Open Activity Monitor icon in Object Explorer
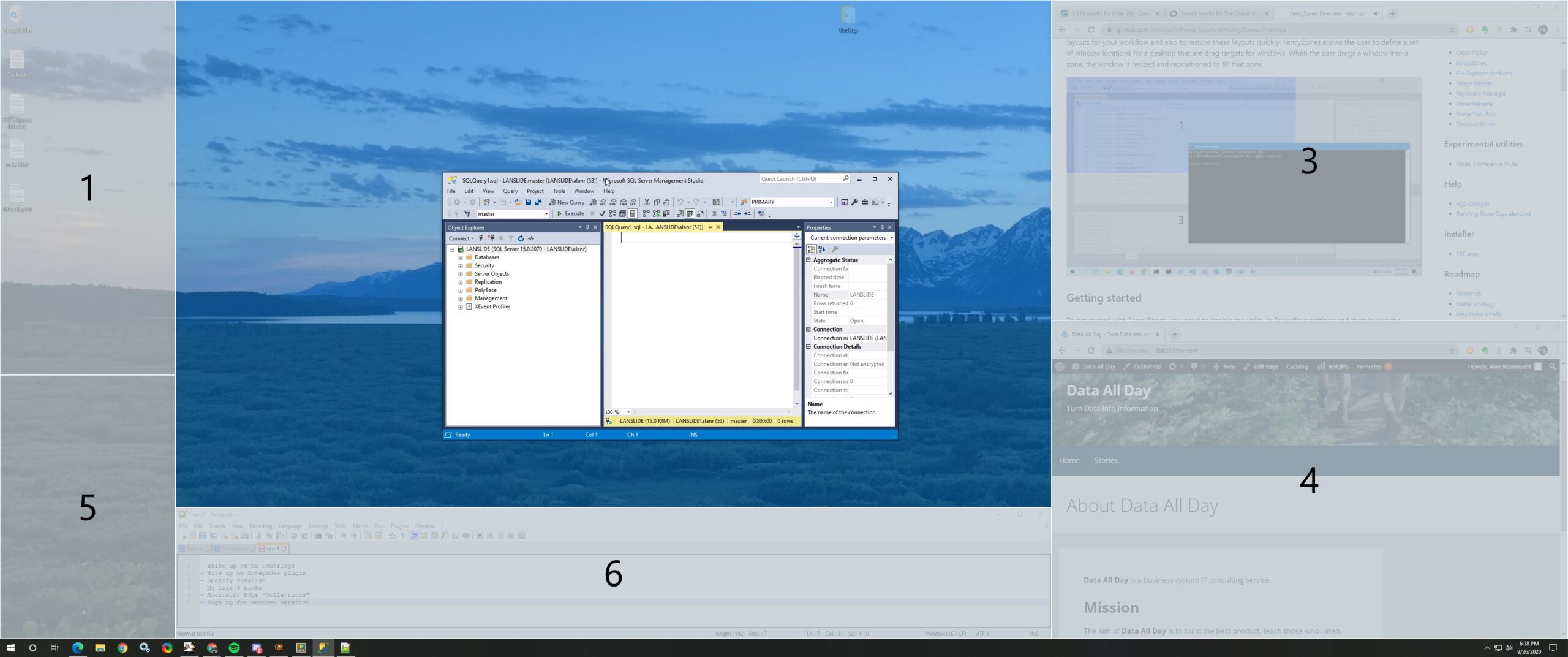The image size is (1568, 657). click(x=531, y=238)
